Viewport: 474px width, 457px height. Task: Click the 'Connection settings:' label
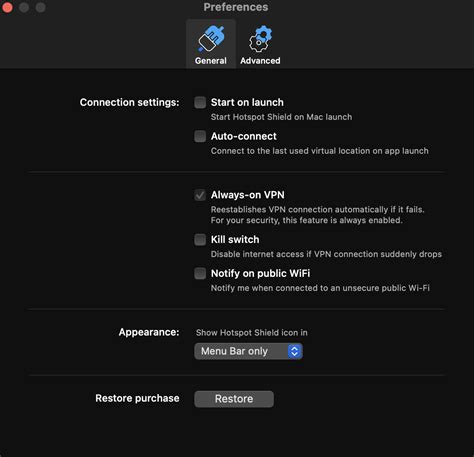[x=129, y=102]
